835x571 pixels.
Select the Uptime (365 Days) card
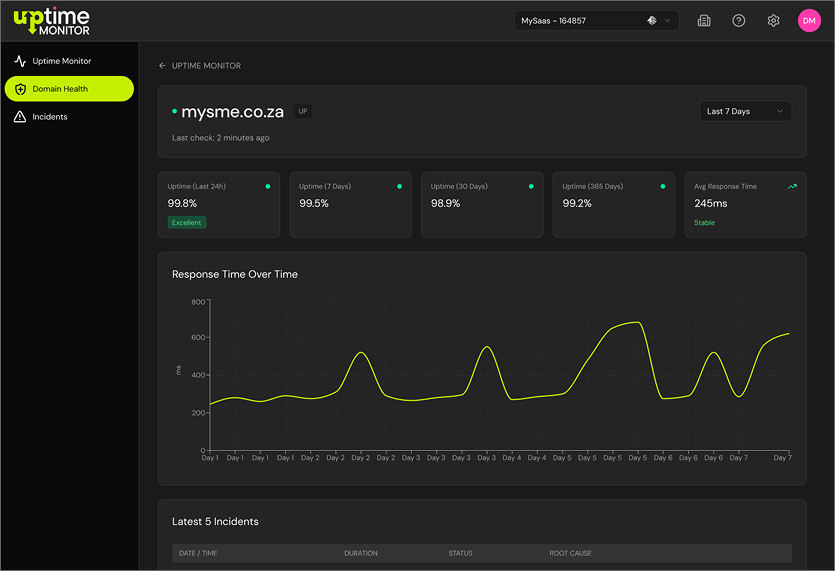[614, 205]
